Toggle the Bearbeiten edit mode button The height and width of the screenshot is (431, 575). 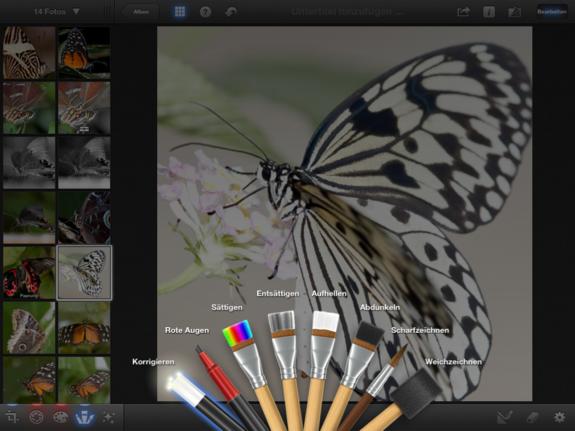tap(552, 12)
